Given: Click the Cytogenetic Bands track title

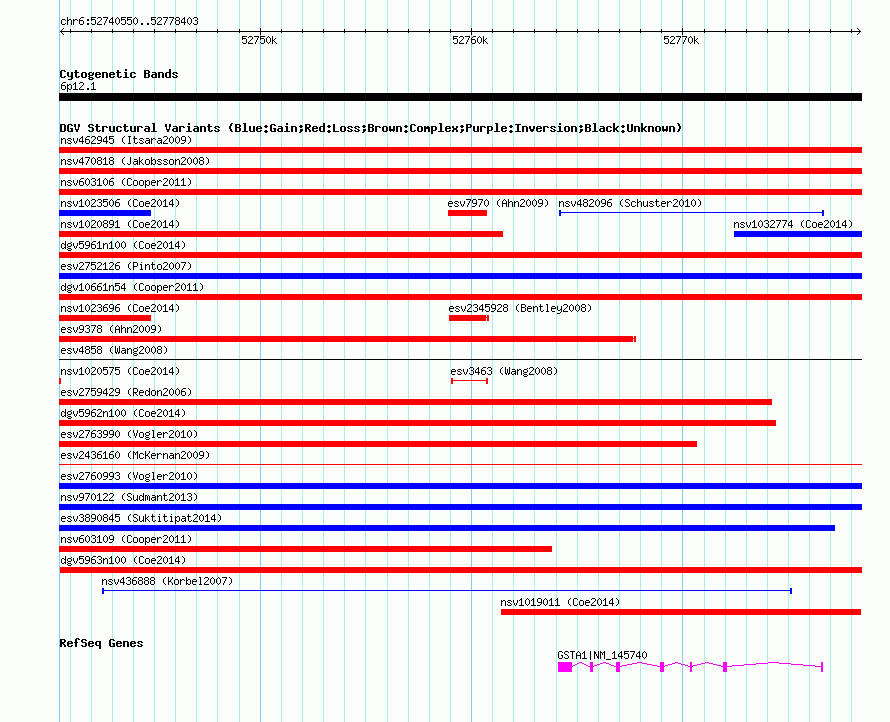Looking at the screenshot, I should (x=119, y=74).
